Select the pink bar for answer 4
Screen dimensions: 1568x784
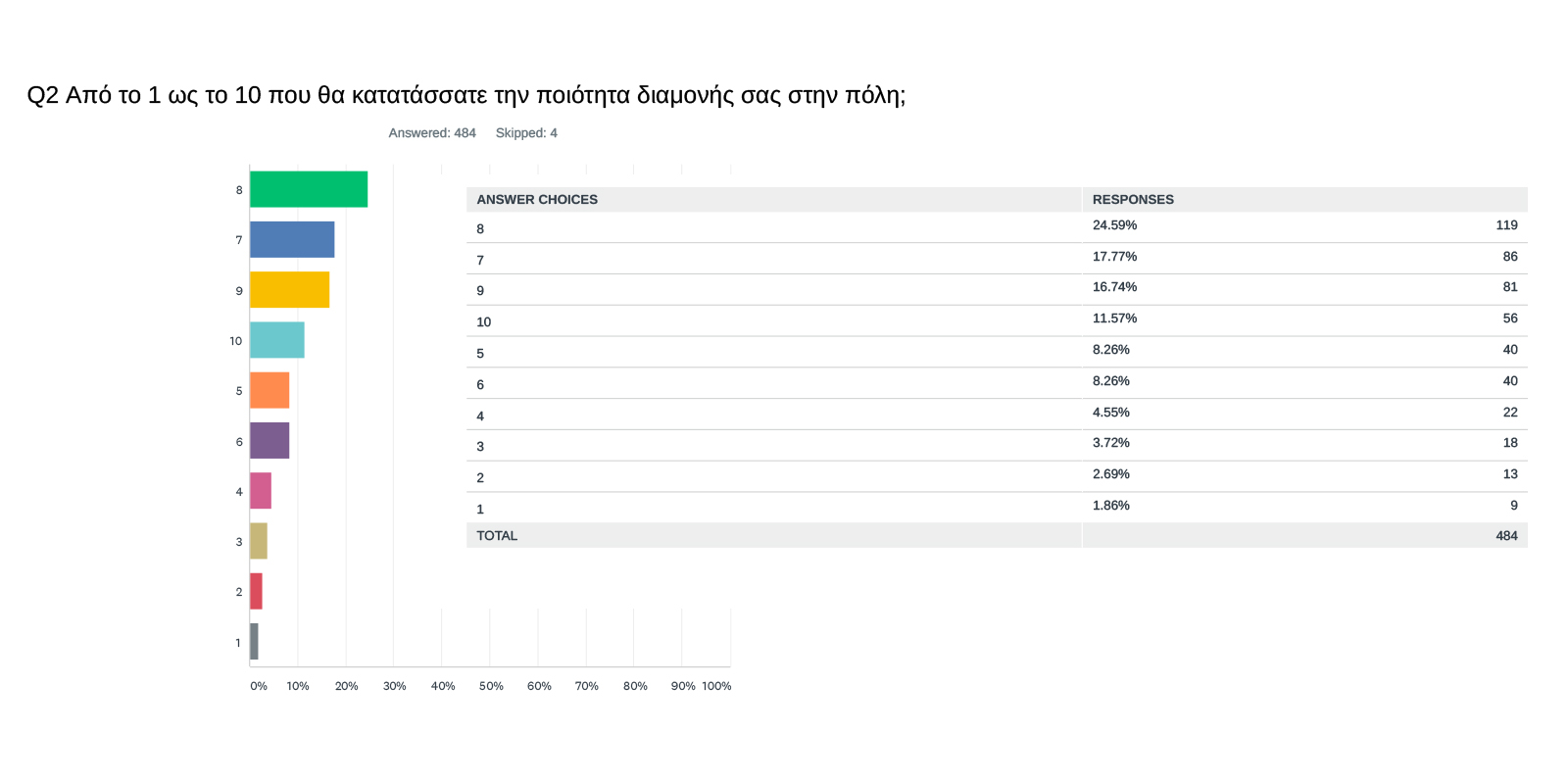tap(261, 491)
